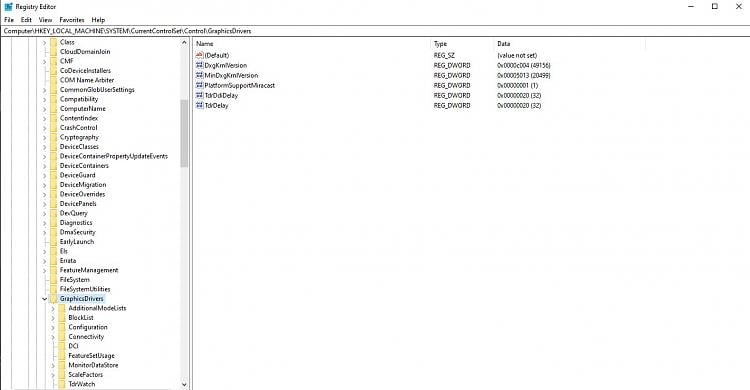Collapse the GraphicsDrivers tree node
Screen dimensions: 750x390
click(x=44, y=299)
